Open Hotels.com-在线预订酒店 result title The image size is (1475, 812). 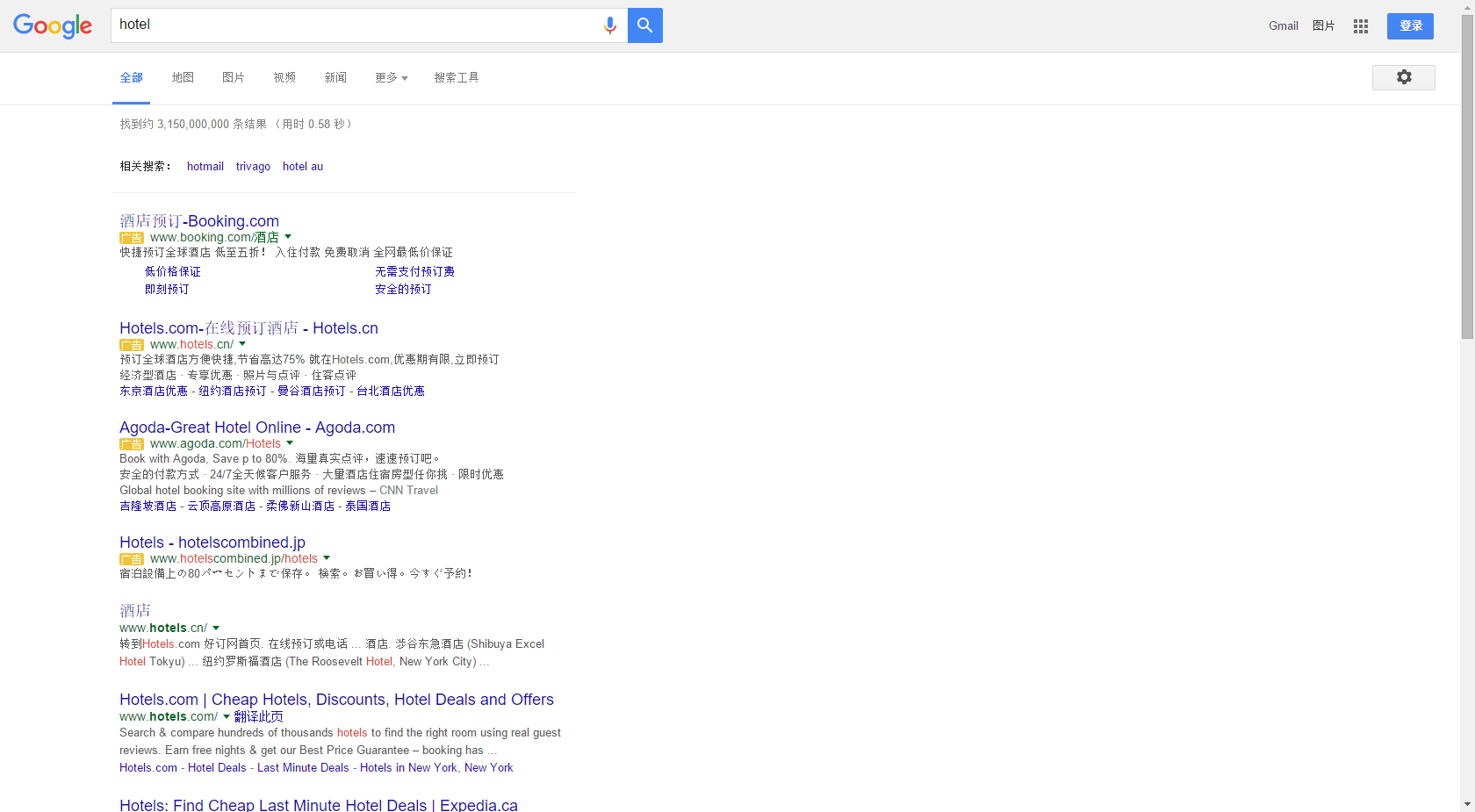[248, 328]
